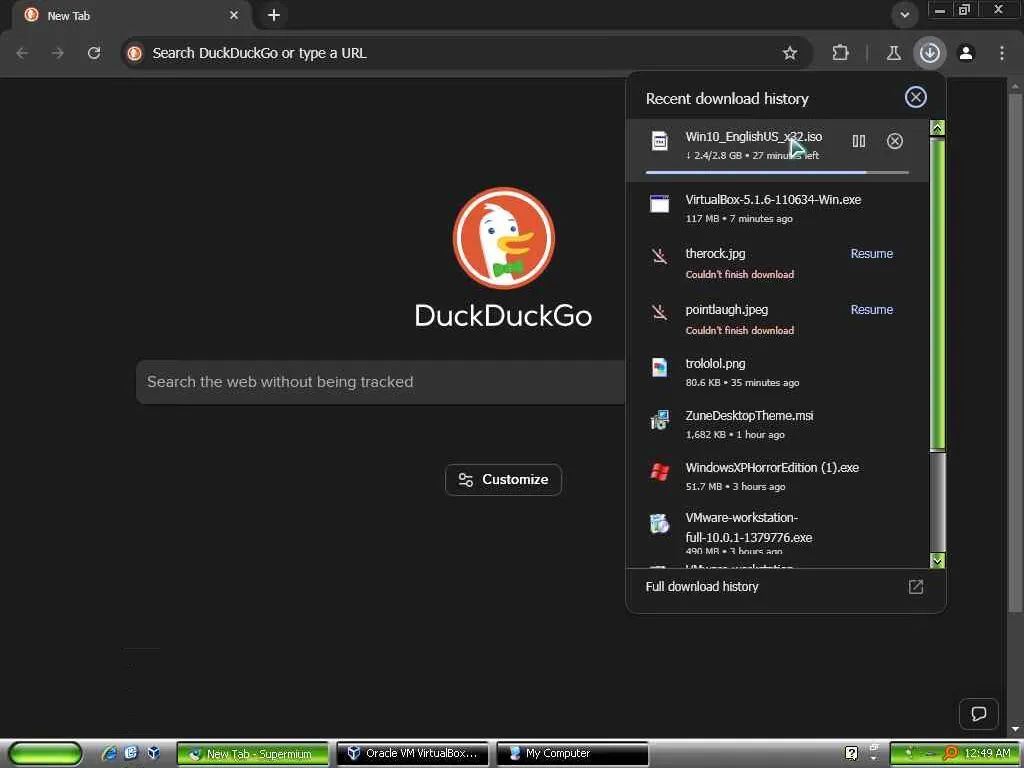Click the help tray icon with question mark

click(852, 753)
